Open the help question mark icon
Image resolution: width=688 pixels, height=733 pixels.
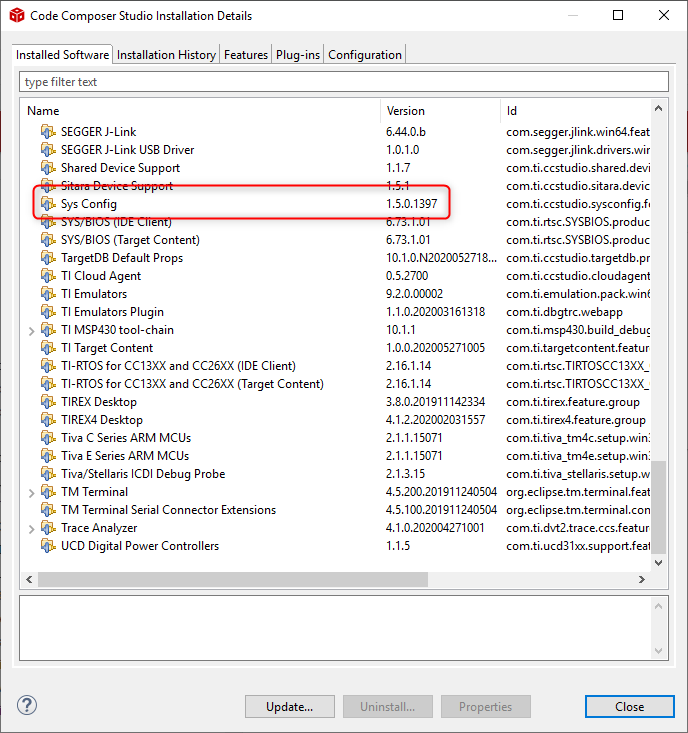pyautogui.click(x=27, y=705)
